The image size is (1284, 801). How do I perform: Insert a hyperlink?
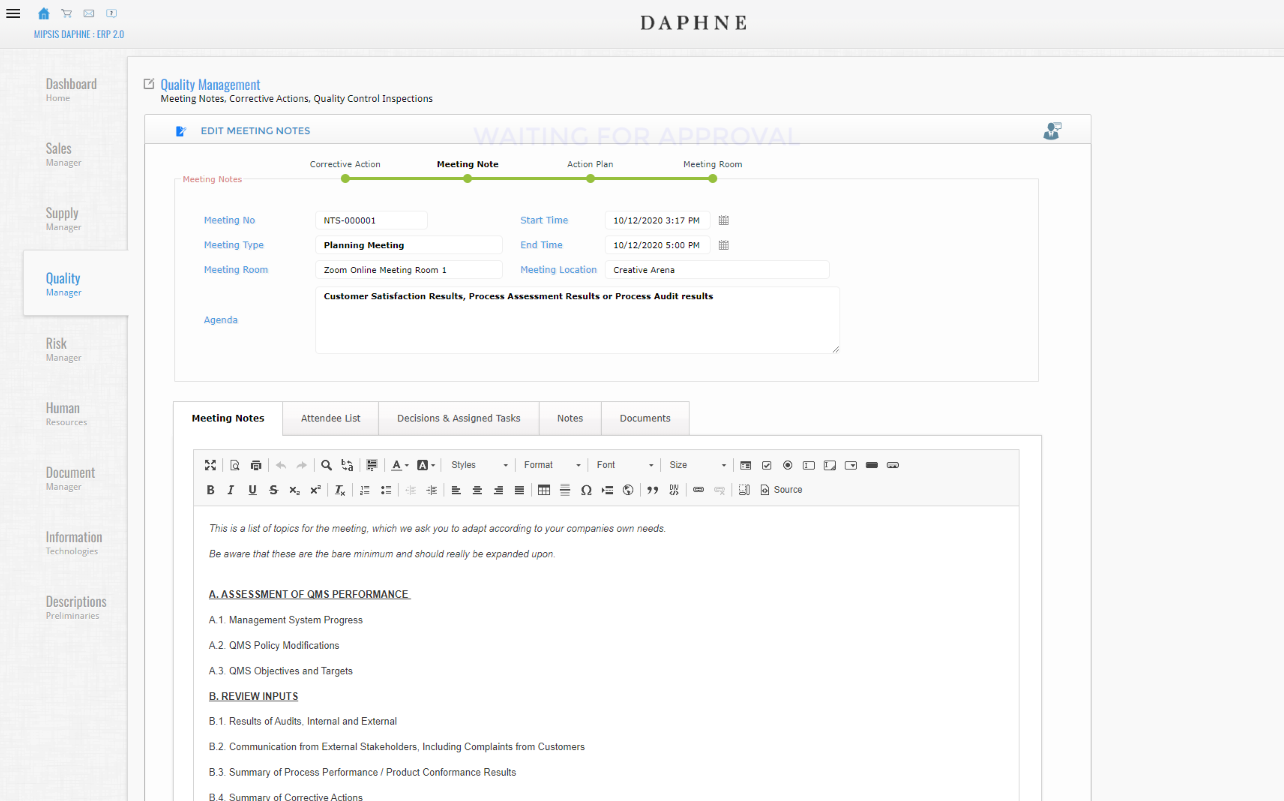click(x=698, y=490)
